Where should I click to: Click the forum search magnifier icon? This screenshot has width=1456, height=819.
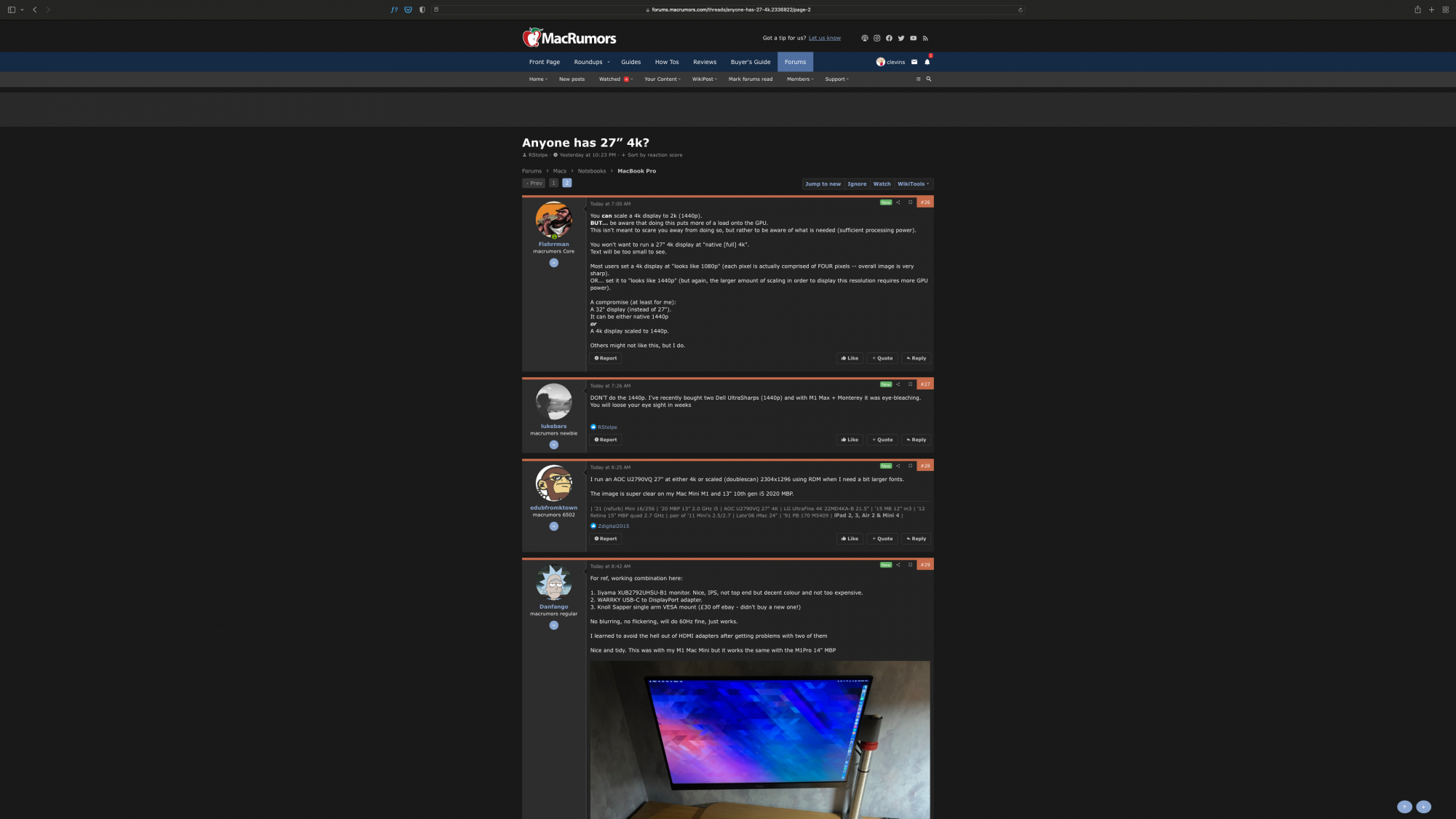coord(928,79)
